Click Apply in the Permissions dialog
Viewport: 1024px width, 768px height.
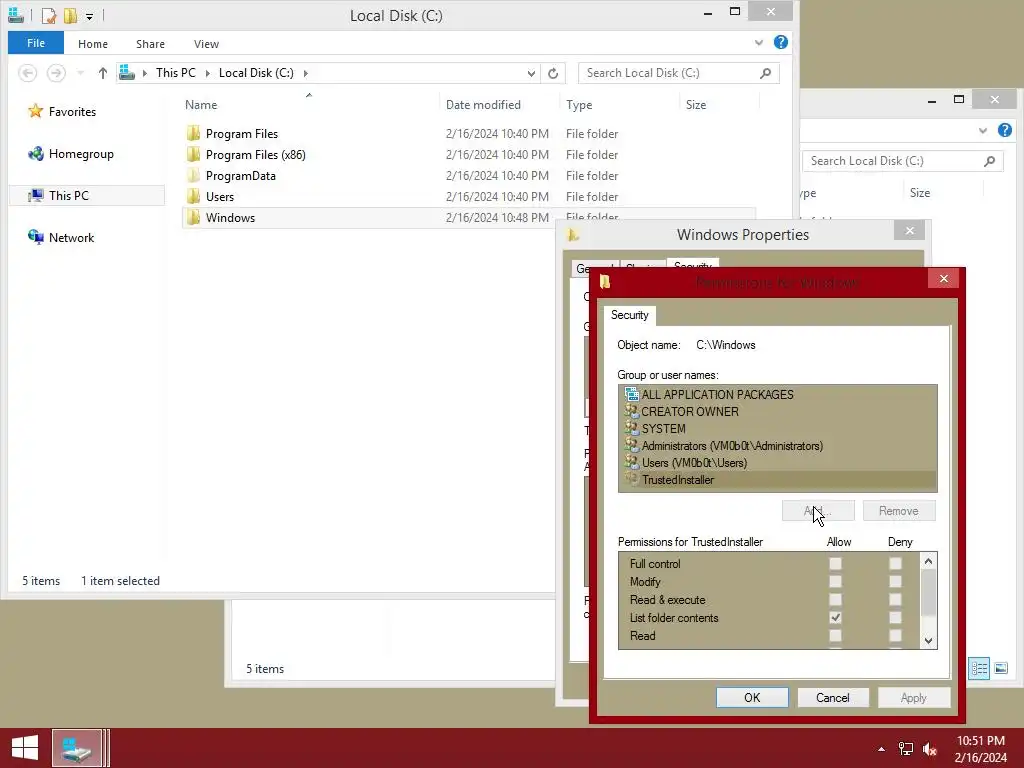click(x=914, y=697)
